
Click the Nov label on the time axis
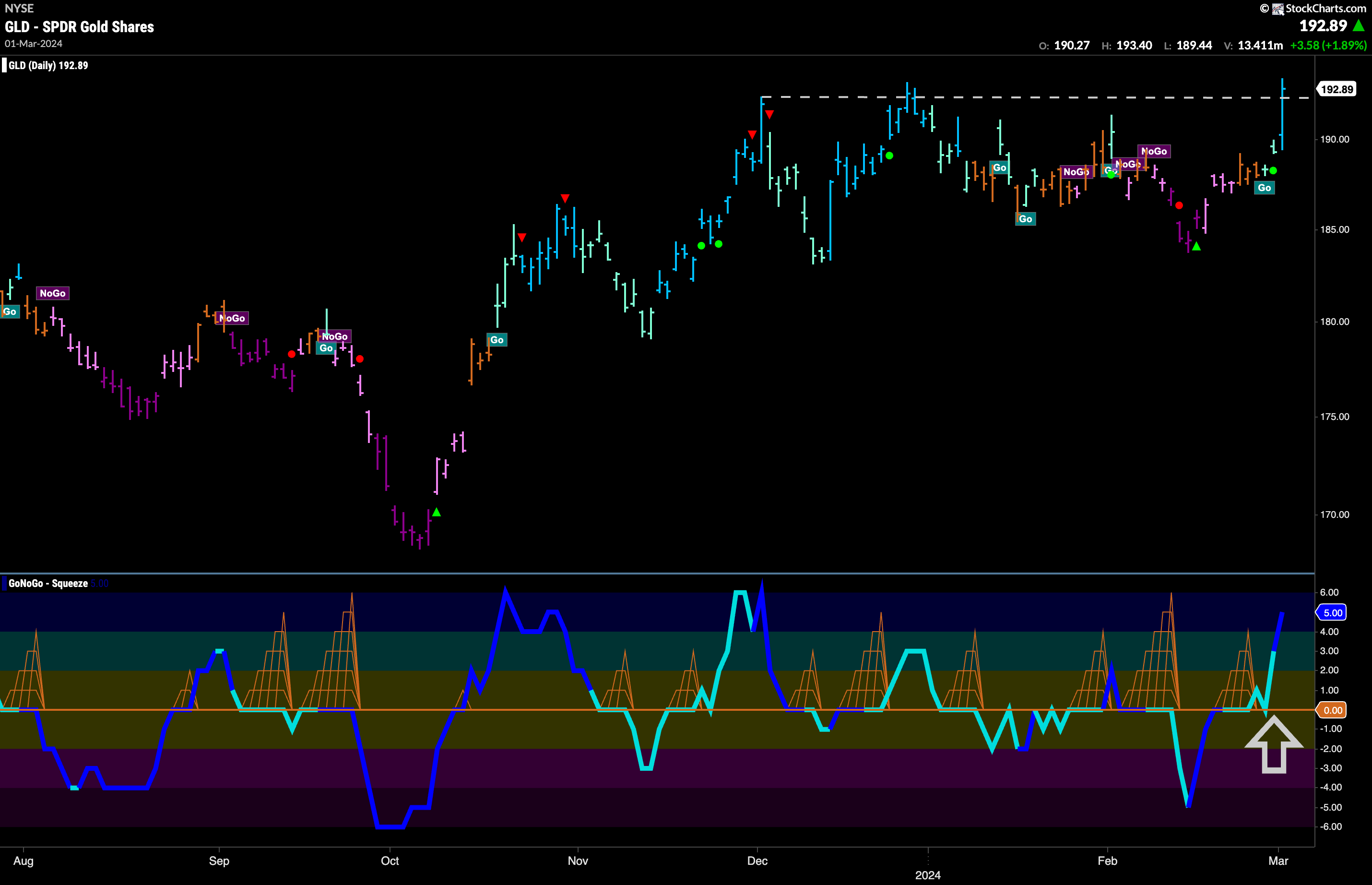[x=578, y=861]
